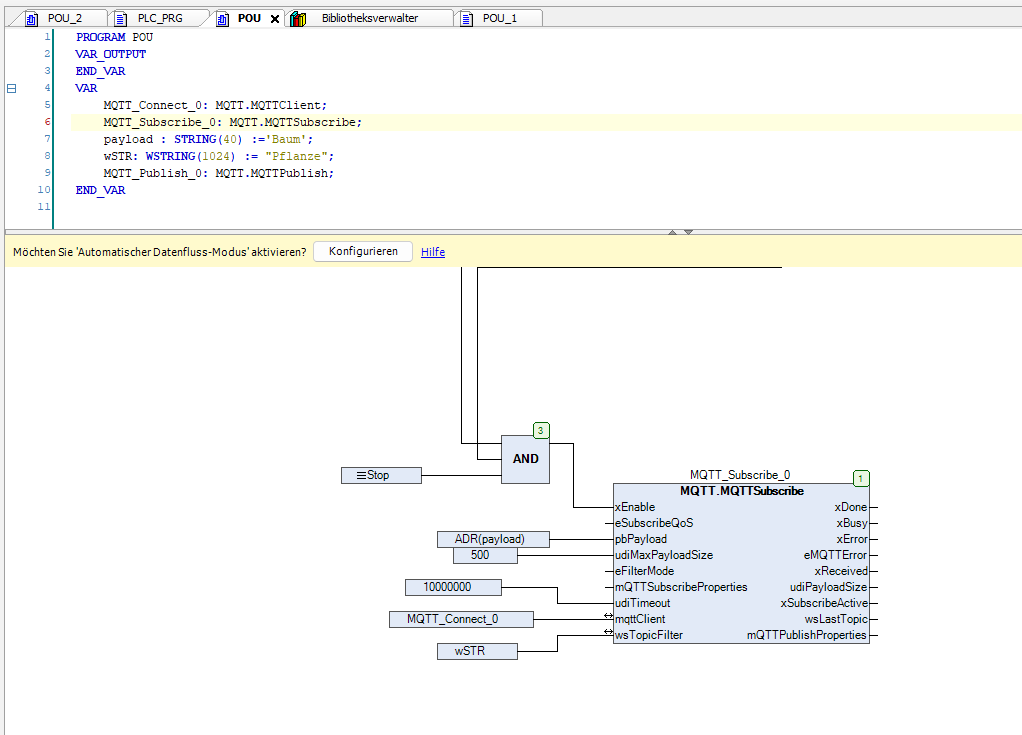This screenshot has width=1022, height=735.
Task: Select the wSTR operand box
Action: (476, 651)
